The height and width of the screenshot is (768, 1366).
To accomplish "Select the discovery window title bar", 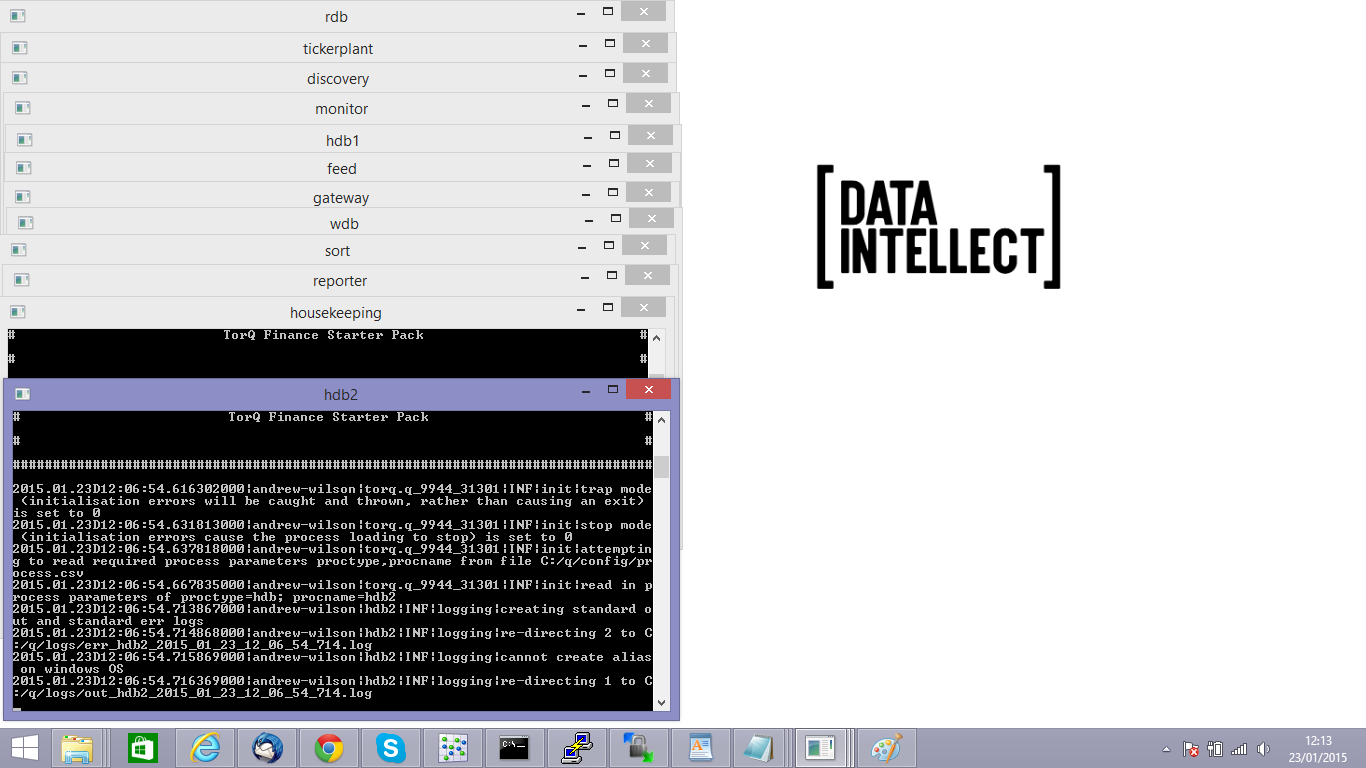I will pyautogui.click(x=338, y=79).
